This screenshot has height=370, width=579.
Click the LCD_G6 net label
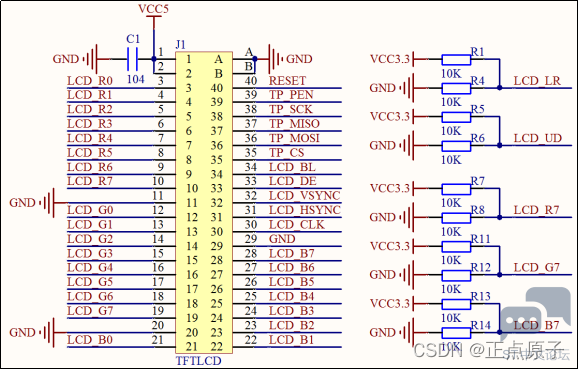coord(90,297)
